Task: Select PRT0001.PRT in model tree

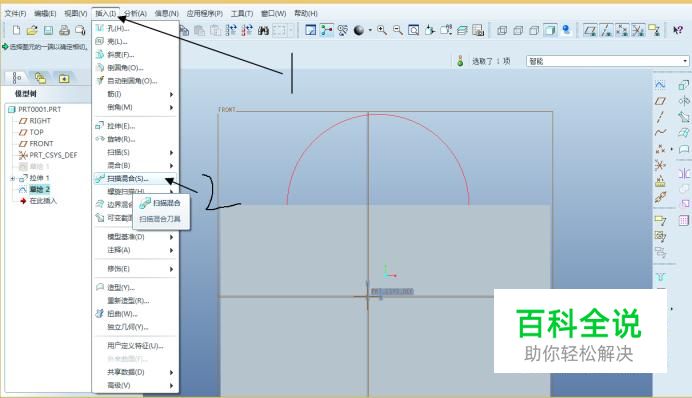Action: point(40,109)
